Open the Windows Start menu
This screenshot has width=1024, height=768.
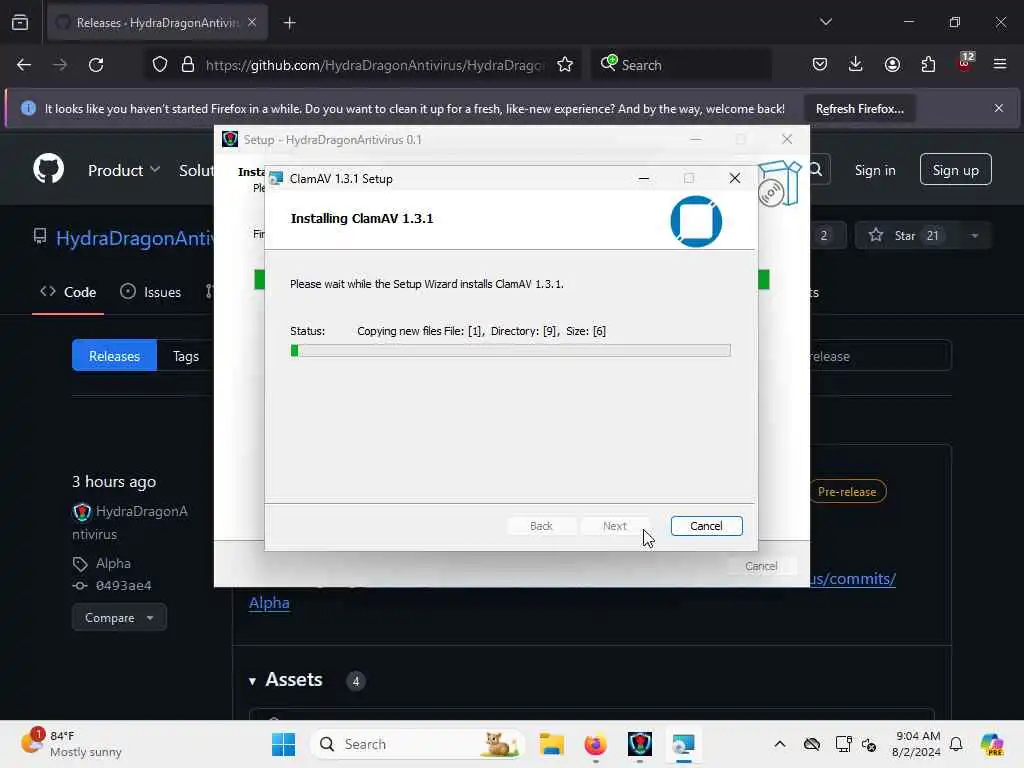pos(283,744)
